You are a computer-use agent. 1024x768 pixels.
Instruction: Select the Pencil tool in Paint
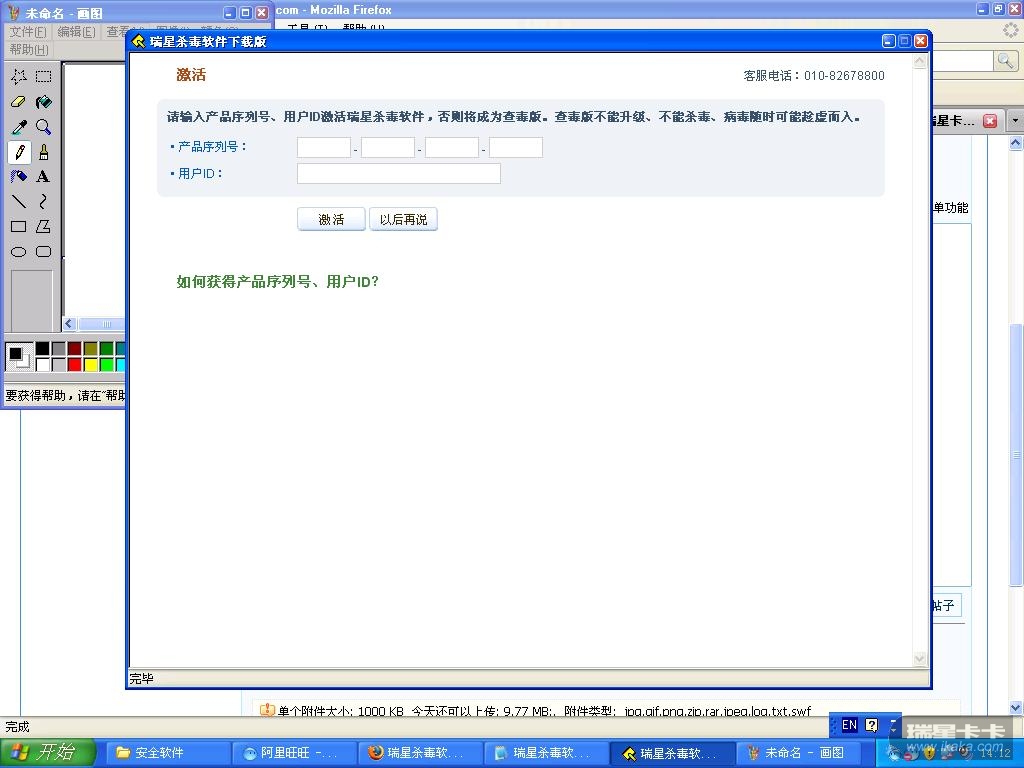click(x=18, y=152)
